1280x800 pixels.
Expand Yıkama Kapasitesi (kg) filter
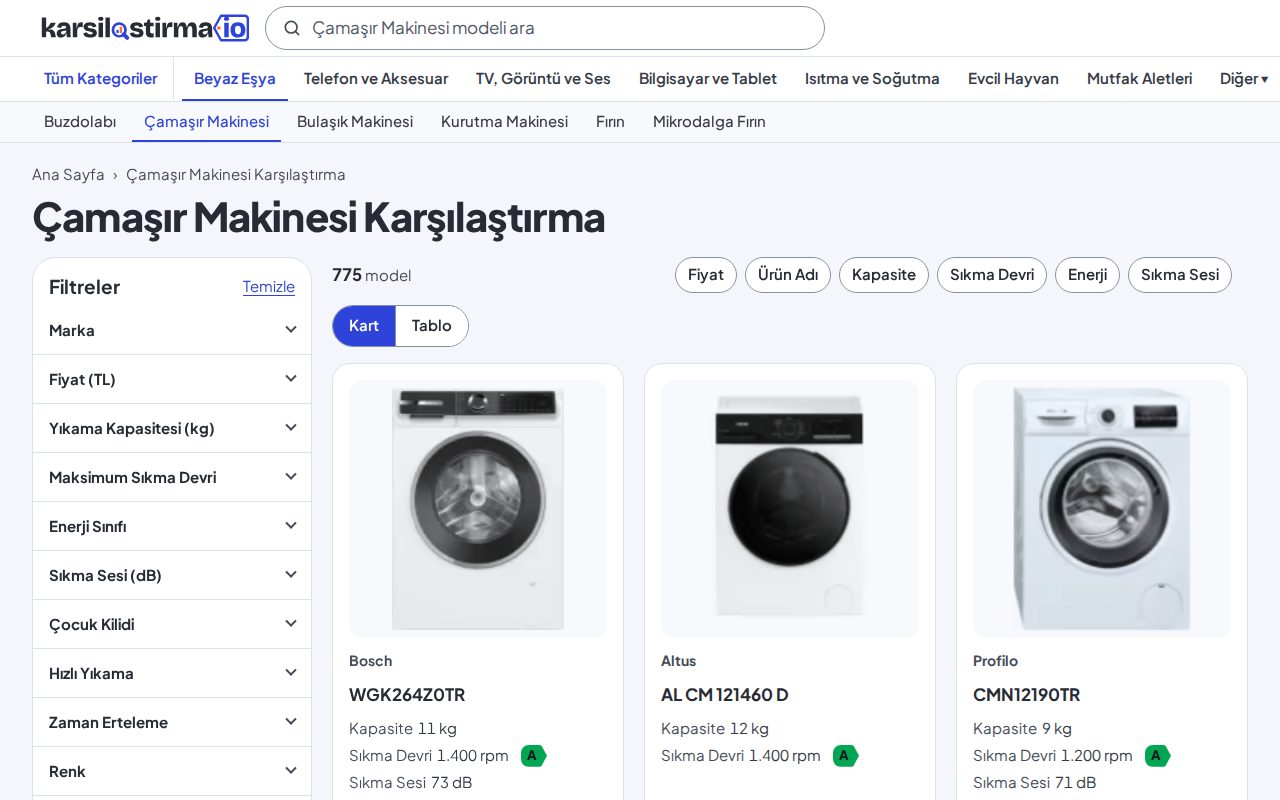(x=172, y=428)
